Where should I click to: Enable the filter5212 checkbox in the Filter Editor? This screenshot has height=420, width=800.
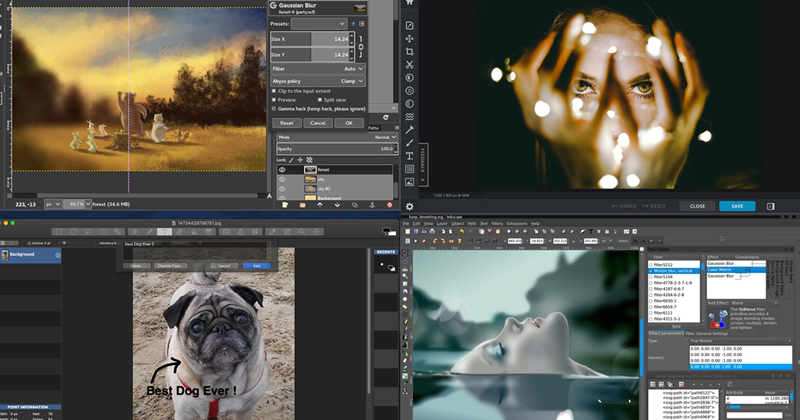[651, 265]
